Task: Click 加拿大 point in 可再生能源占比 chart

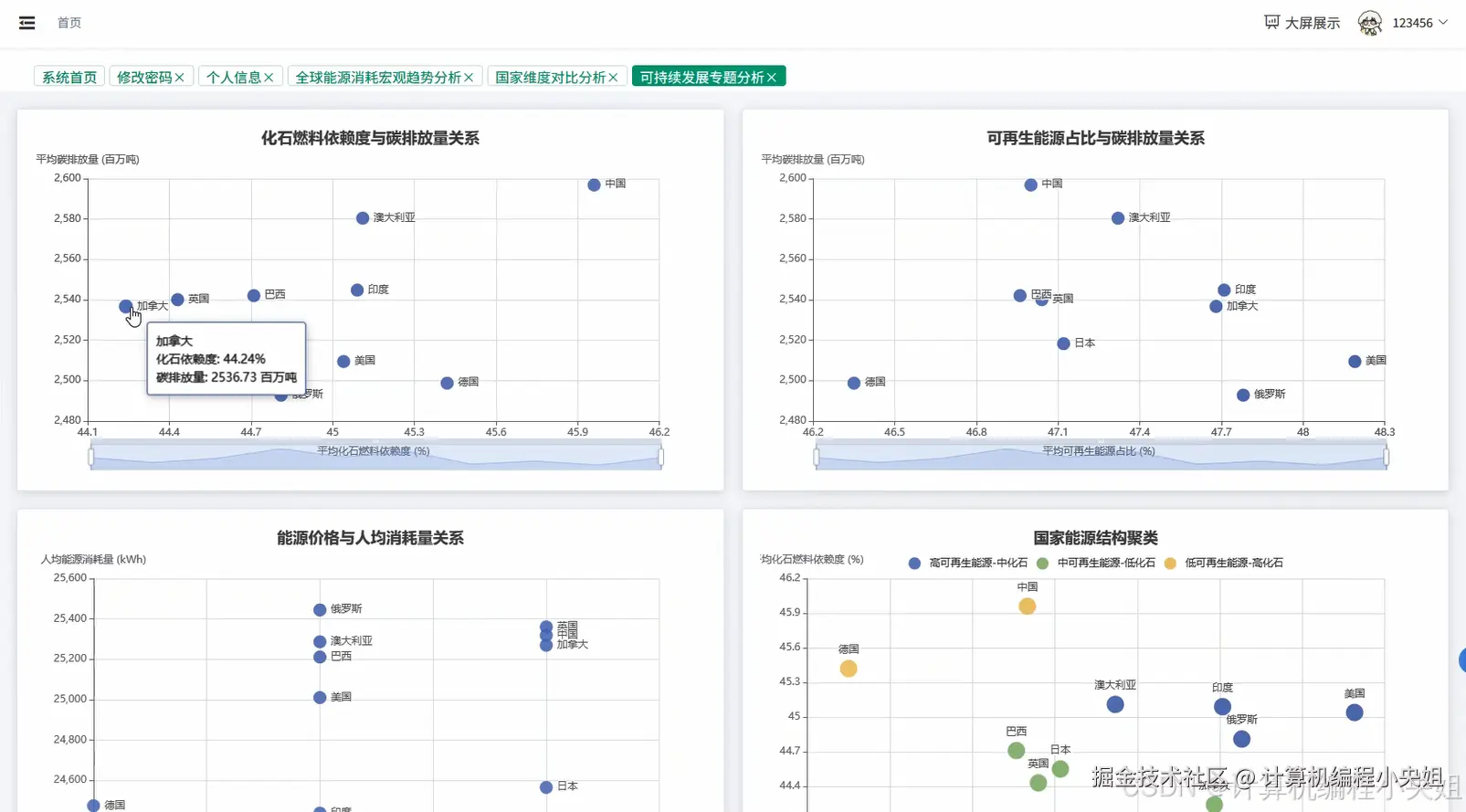Action: coord(1216,307)
